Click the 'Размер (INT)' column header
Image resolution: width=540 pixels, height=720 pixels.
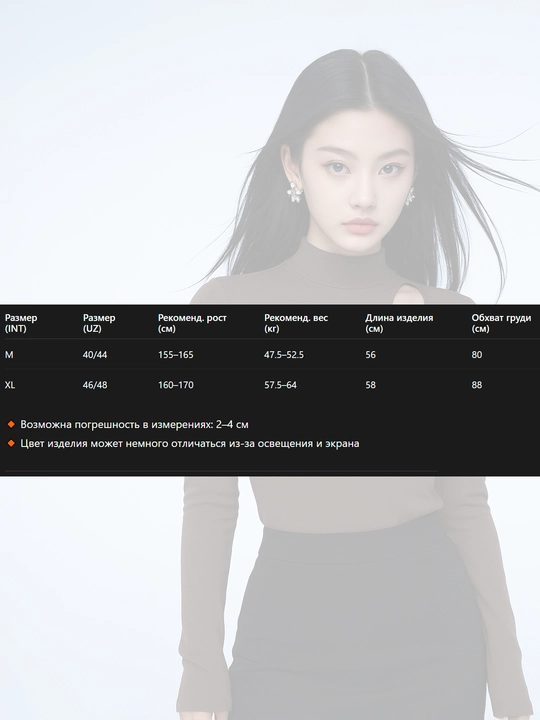21,323
